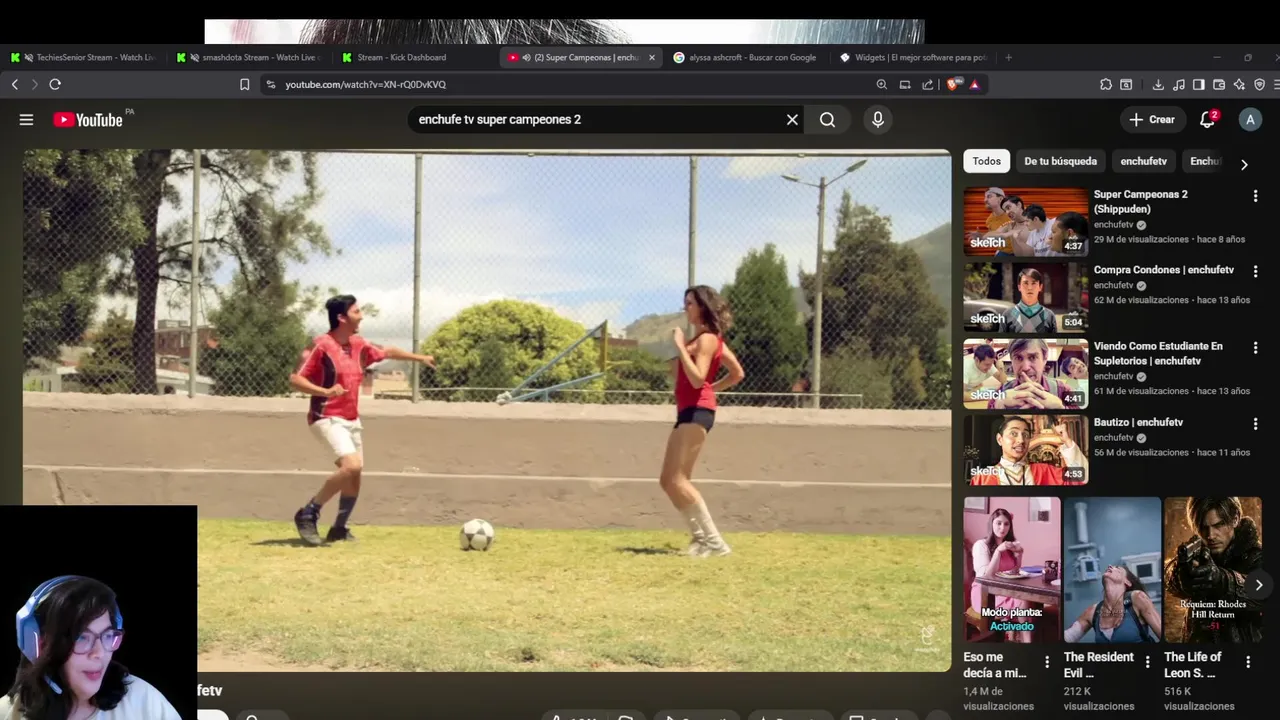Open options for Viendo Como Estudiante video
1280x720 pixels.
pyautogui.click(x=1255, y=348)
